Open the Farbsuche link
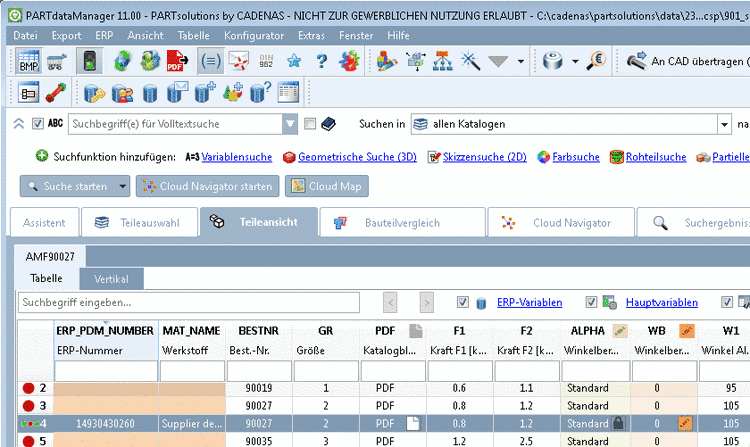 576,157
